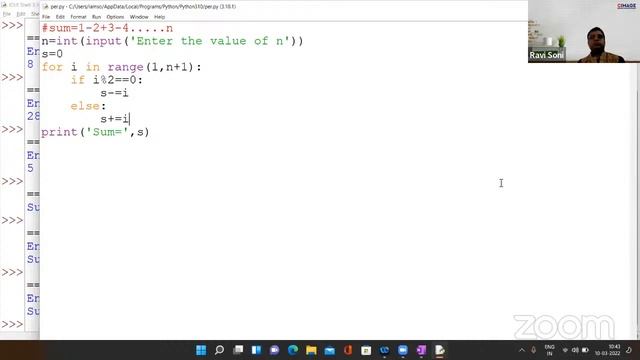Click the line 's=0'

coord(52,54)
